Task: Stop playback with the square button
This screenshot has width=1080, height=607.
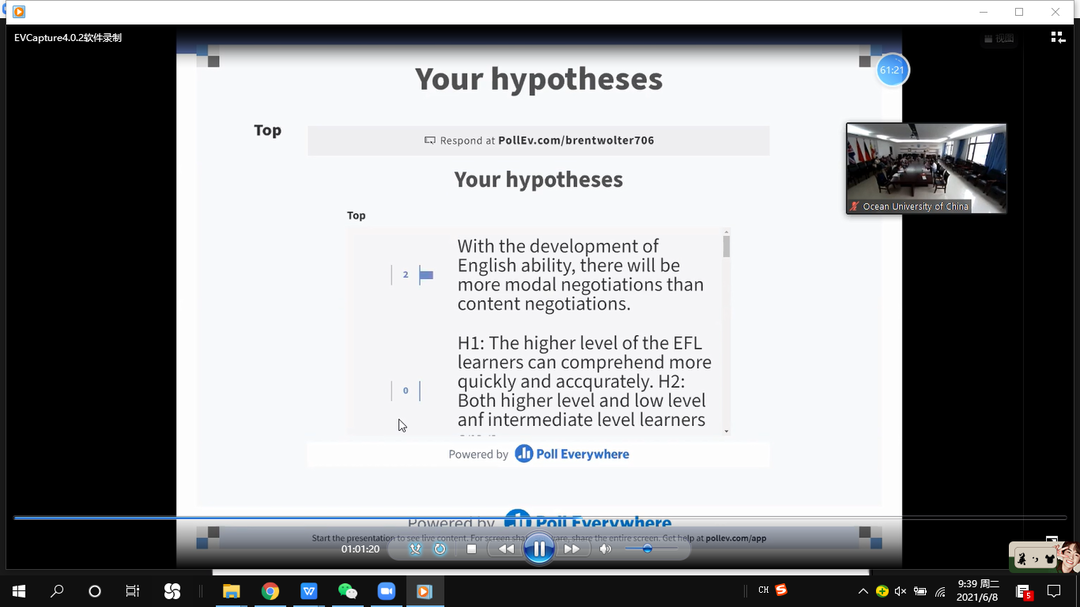Action: [472, 549]
